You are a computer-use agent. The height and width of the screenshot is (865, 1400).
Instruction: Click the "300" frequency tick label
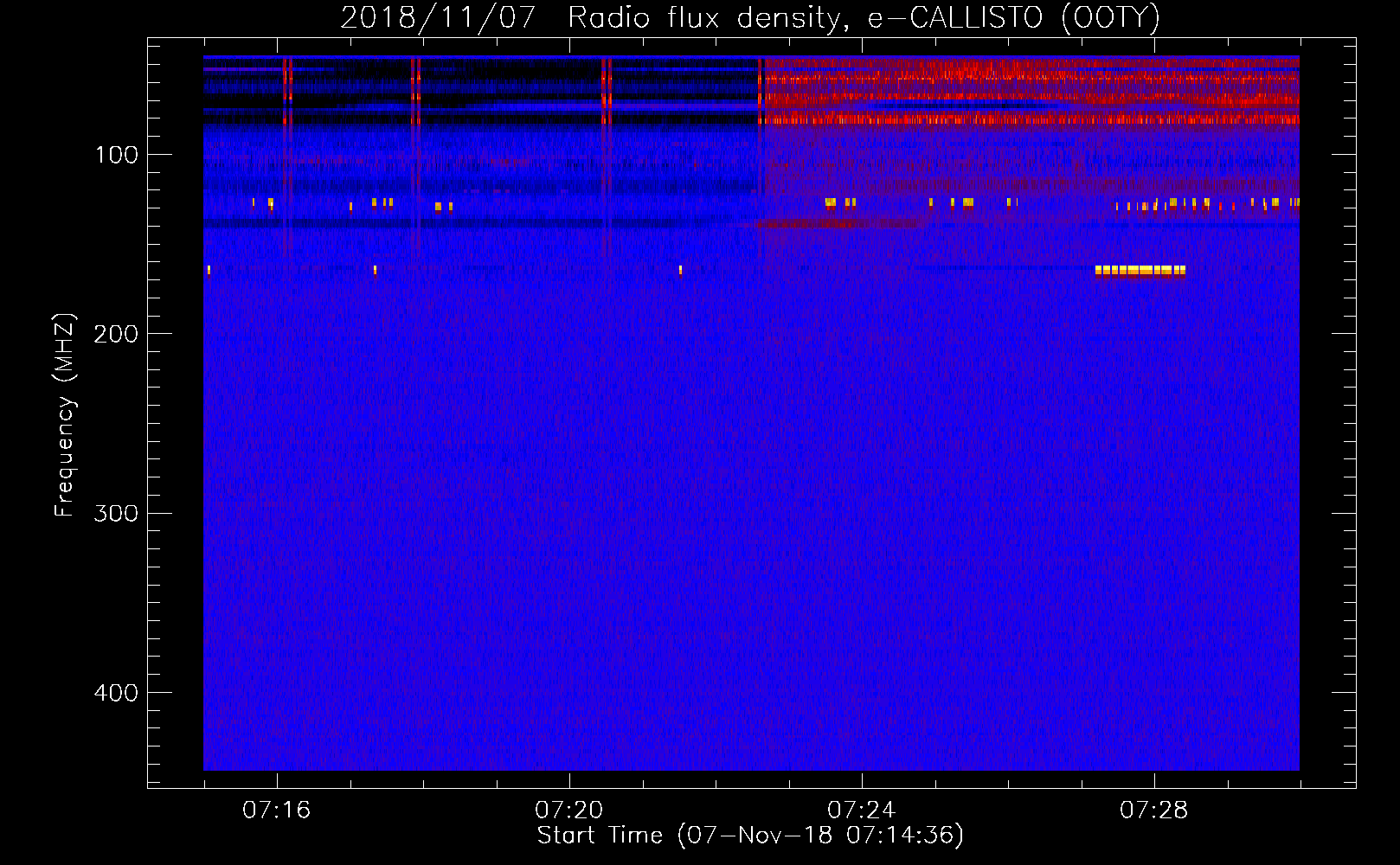116,514
